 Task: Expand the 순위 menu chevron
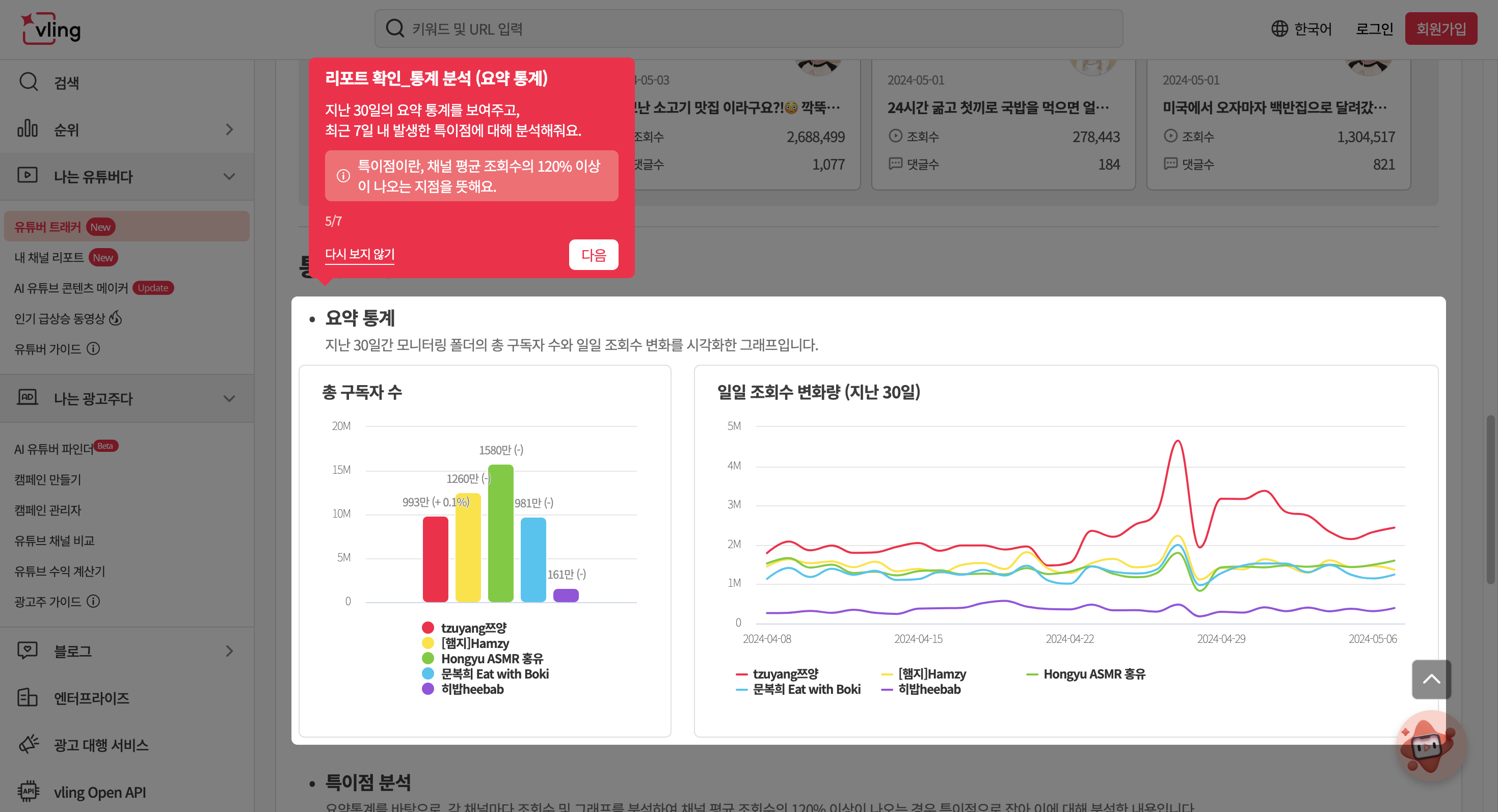(229, 129)
